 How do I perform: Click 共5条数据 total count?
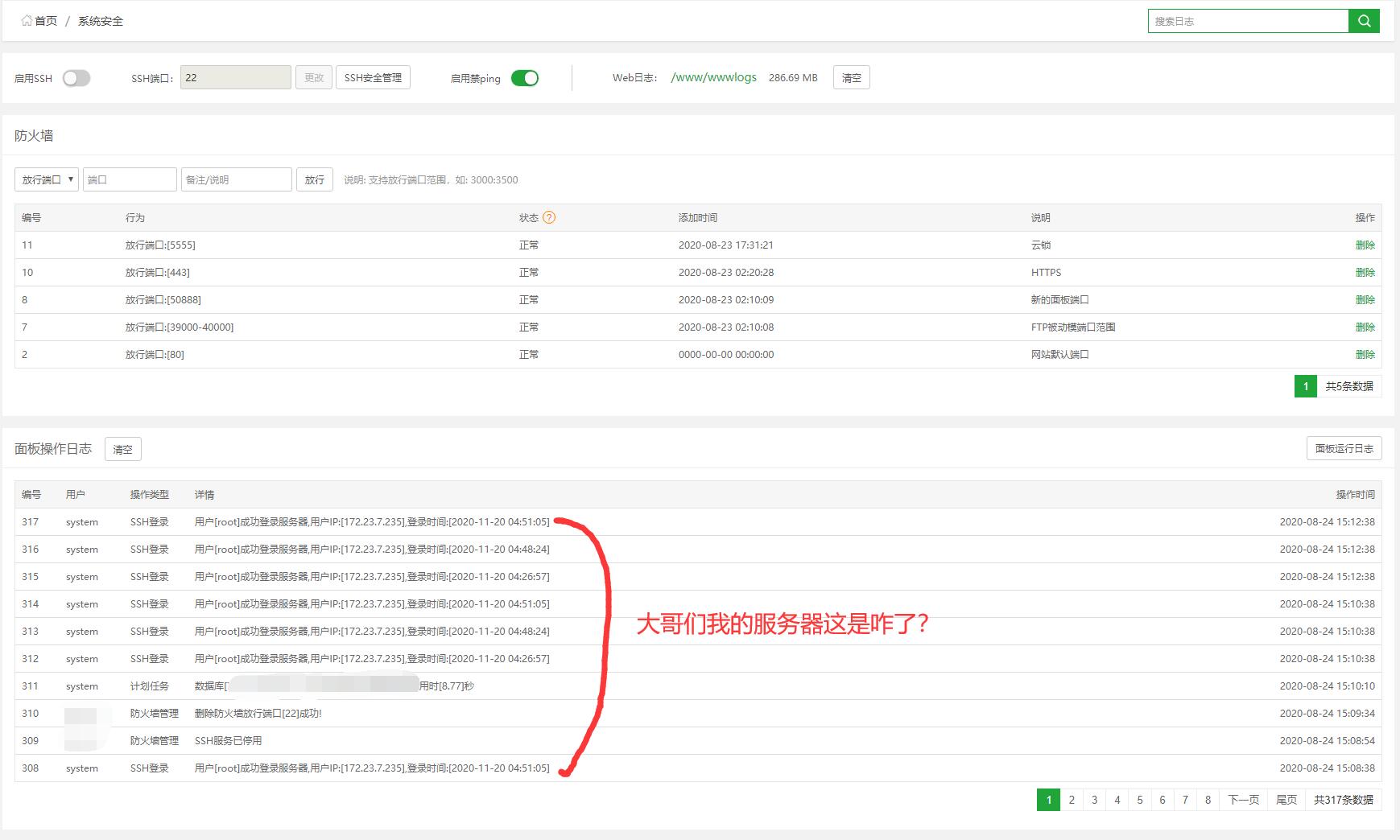pyautogui.click(x=1349, y=386)
